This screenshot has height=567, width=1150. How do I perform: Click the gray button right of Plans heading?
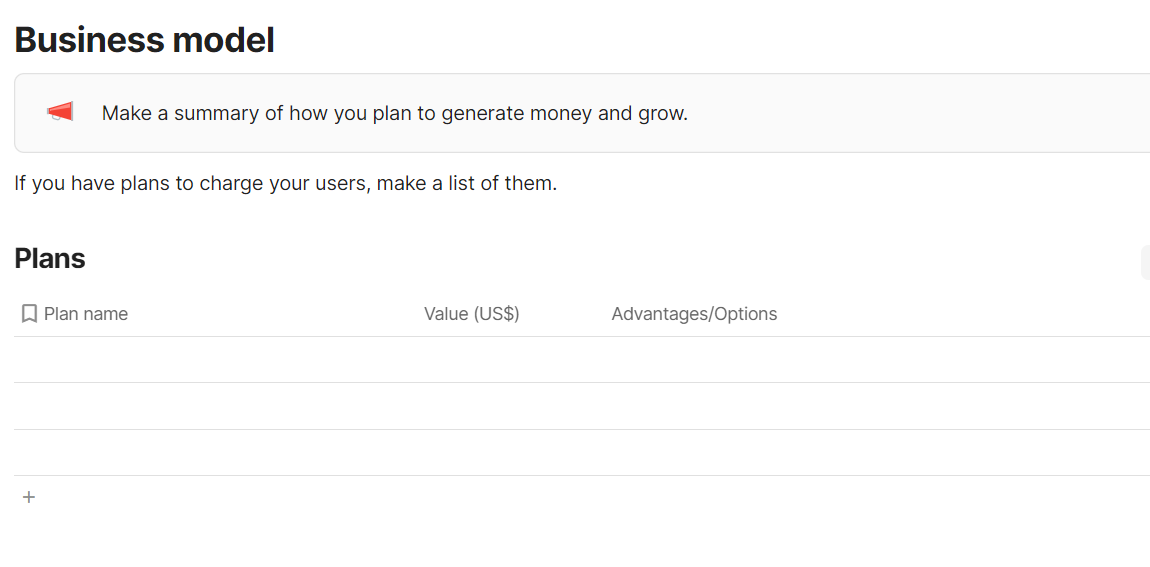(1145, 262)
